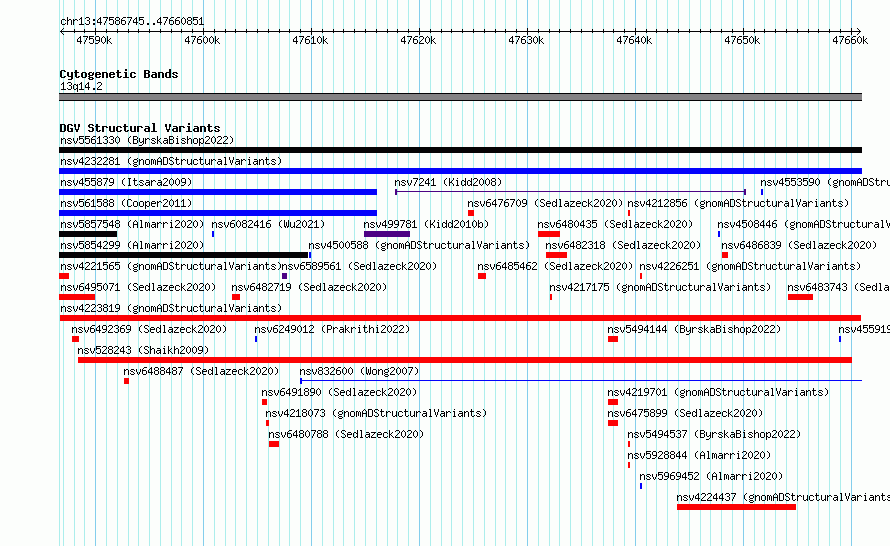Open nsv5857548 (Almarri2020) label
The height and width of the screenshot is (546, 890).
click(x=132, y=224)
